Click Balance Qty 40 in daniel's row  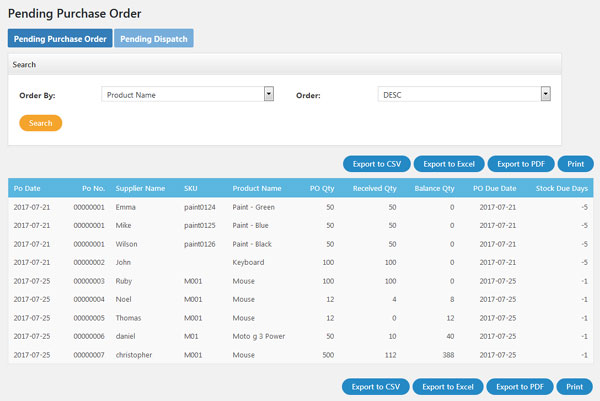(x=450, y=336)
